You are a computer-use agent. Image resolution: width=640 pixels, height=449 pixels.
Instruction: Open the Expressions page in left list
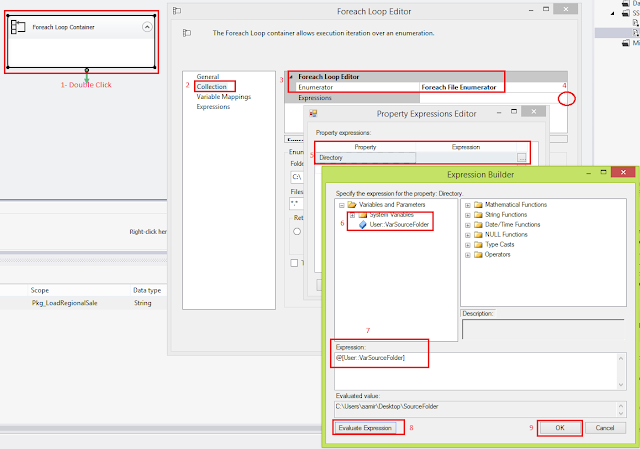click(x=213, y=107)
